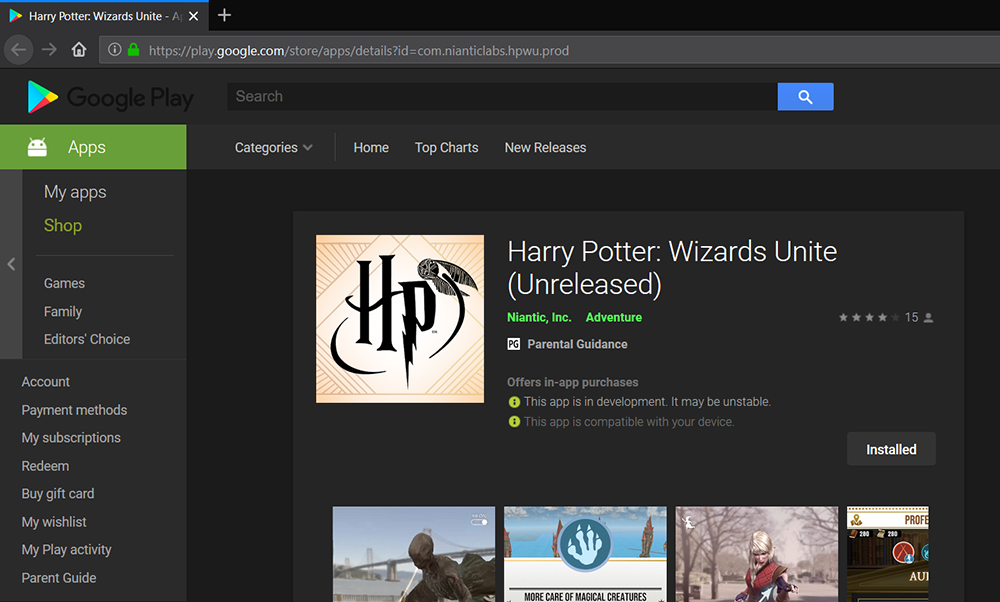Click the 15 reviewers count icon
Image resolution: width=1000 pixels, height=602 pixels.
[929, 318]
